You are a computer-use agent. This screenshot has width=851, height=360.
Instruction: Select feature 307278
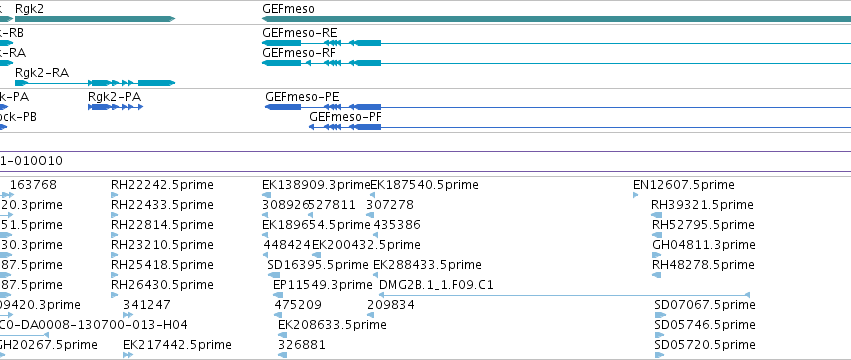[390, 205]
